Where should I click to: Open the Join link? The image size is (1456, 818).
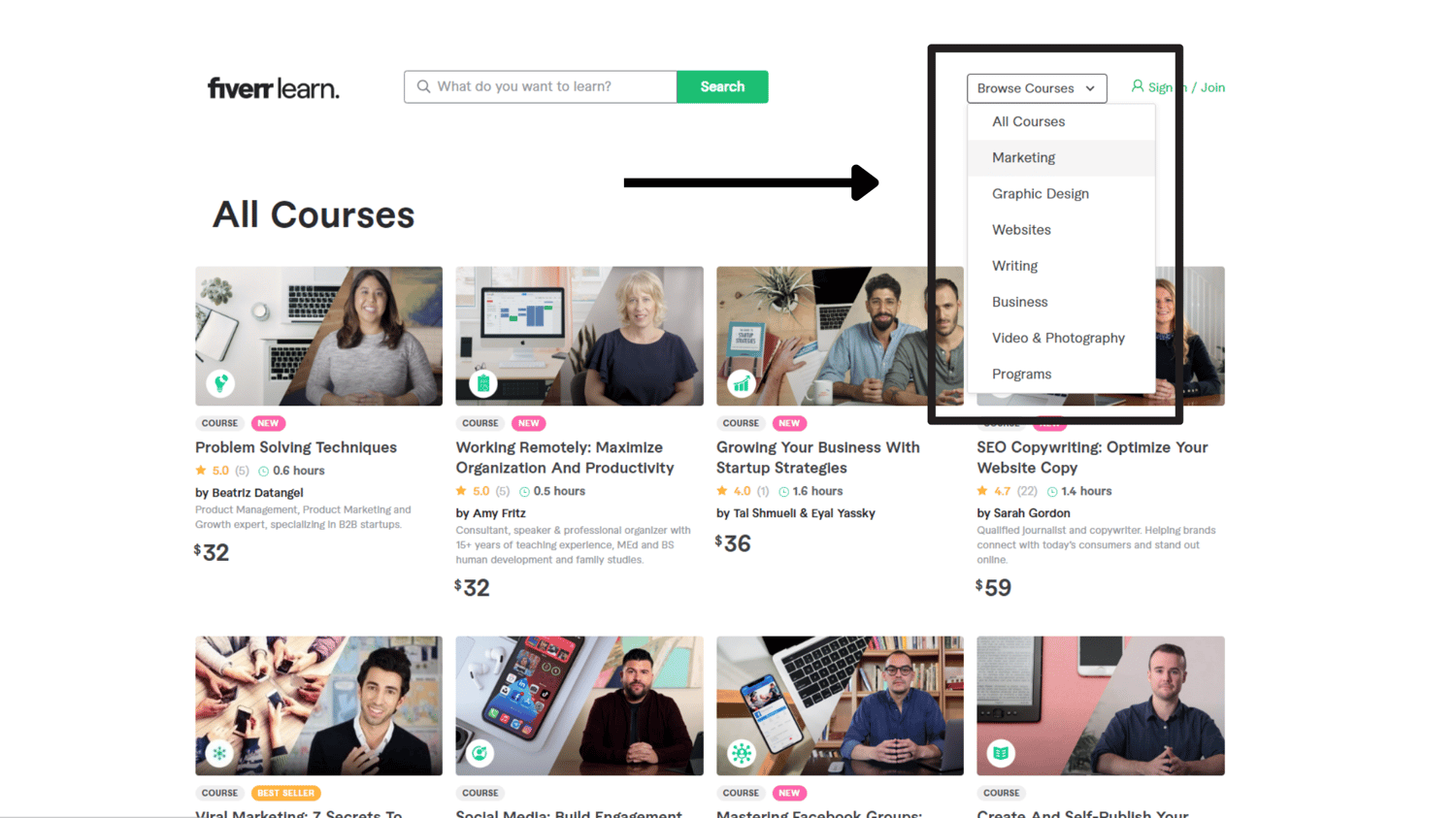point(1212,87)
